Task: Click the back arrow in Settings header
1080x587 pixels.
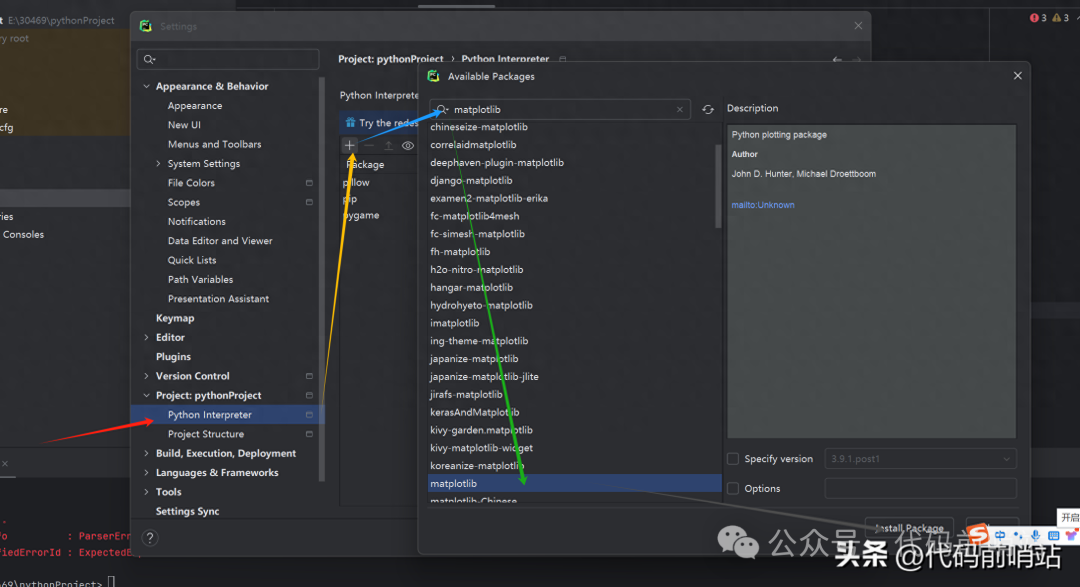Action: [x=837, y=60]
